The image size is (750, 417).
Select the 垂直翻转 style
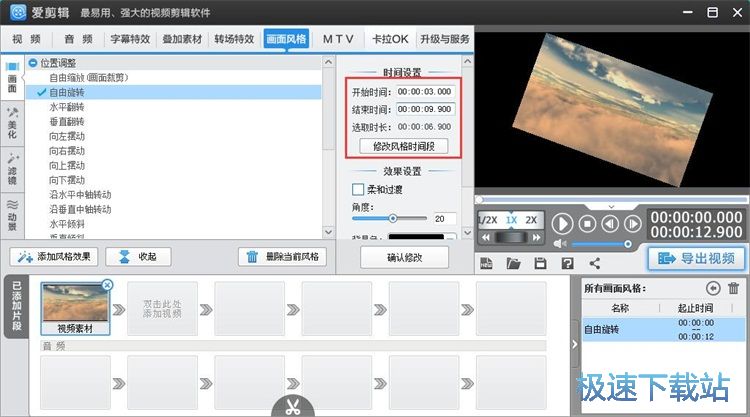point(67,121)
